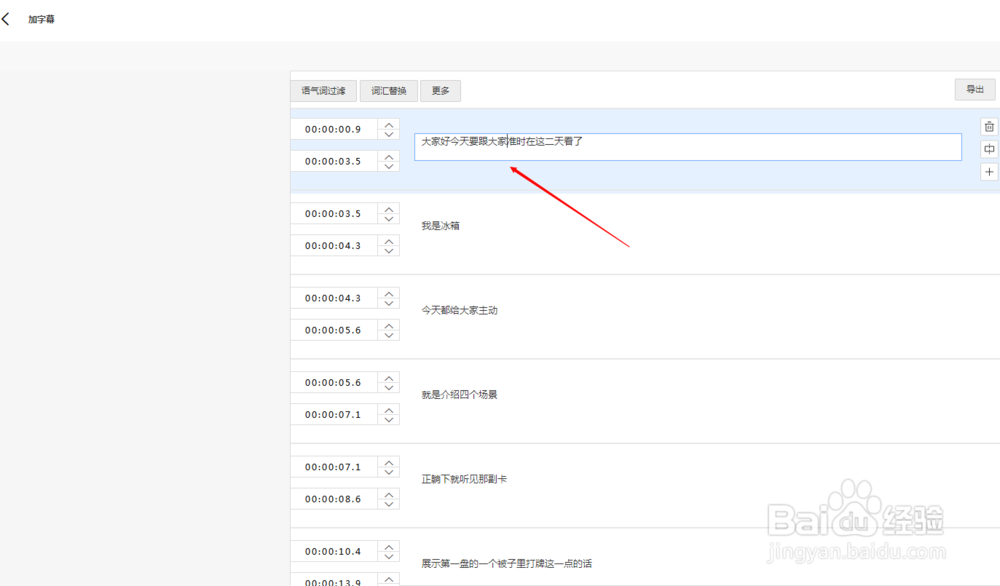Decrease end time 00:00:03.5 with its down arrow
Viewport: 1000px width, 586px height.
pyautogui.click(x=389, y=165)
